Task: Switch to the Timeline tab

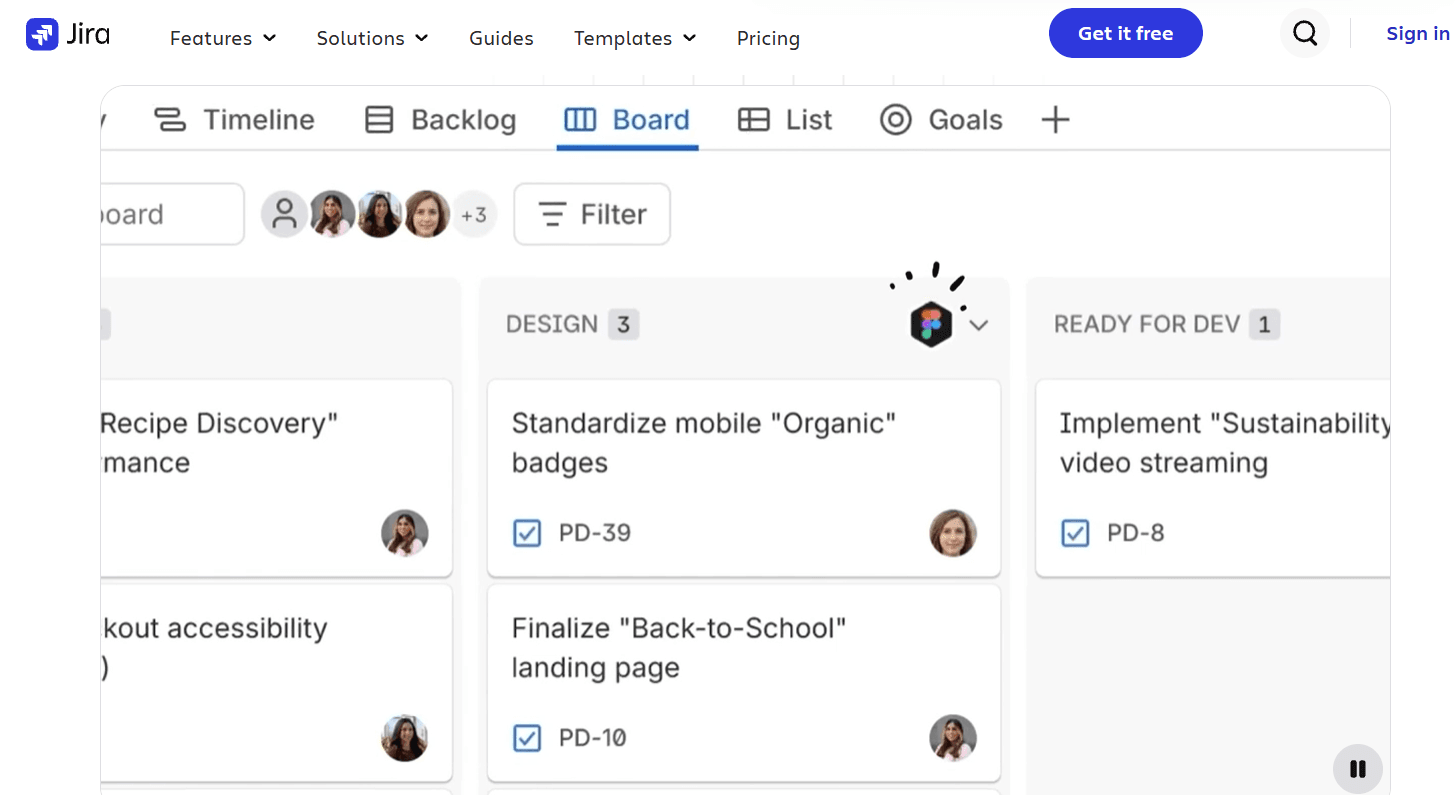Action: pyautogui.click(x=234, y=120)
